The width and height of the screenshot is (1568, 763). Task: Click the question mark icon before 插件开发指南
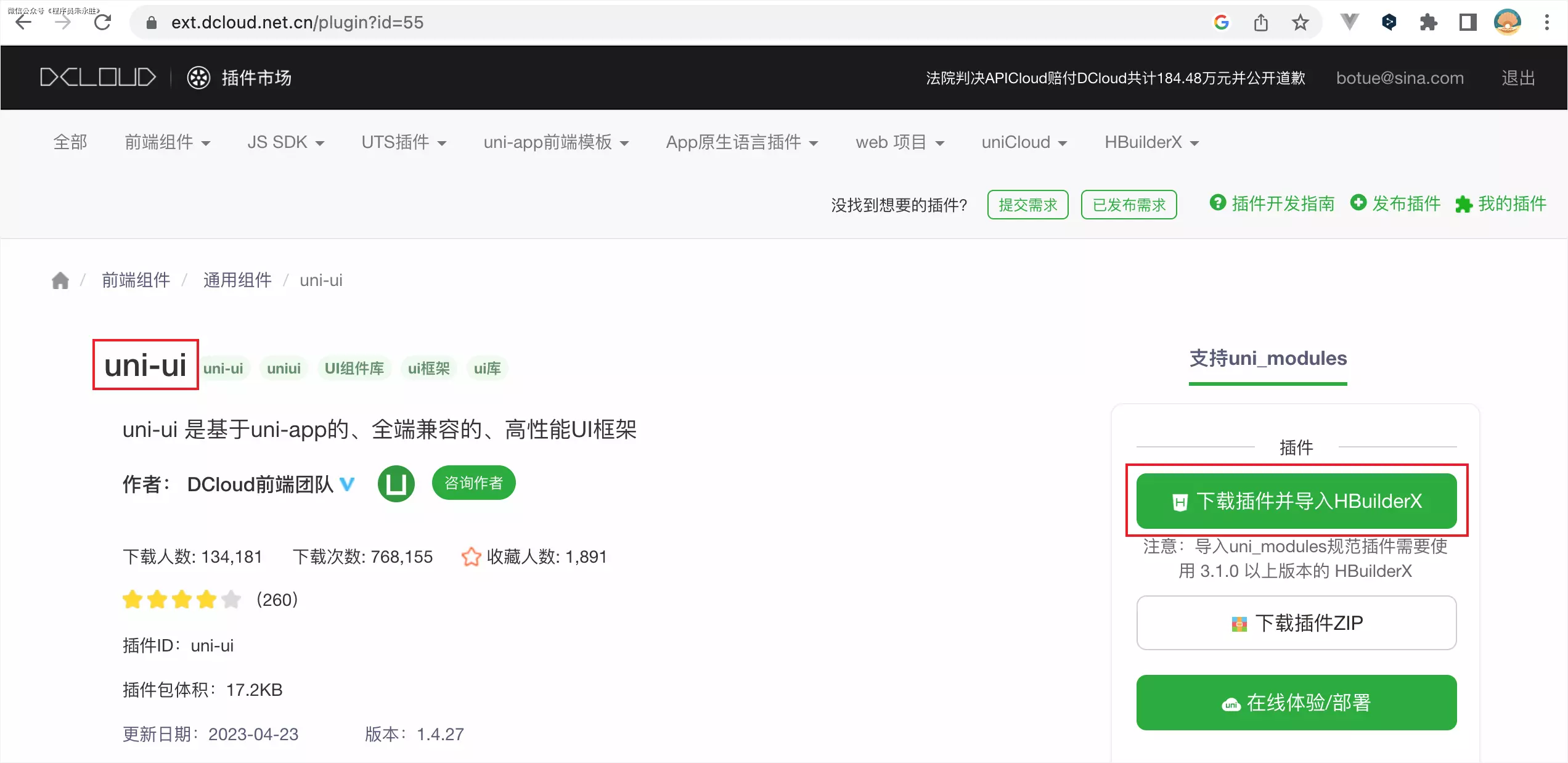(1219, 203)
